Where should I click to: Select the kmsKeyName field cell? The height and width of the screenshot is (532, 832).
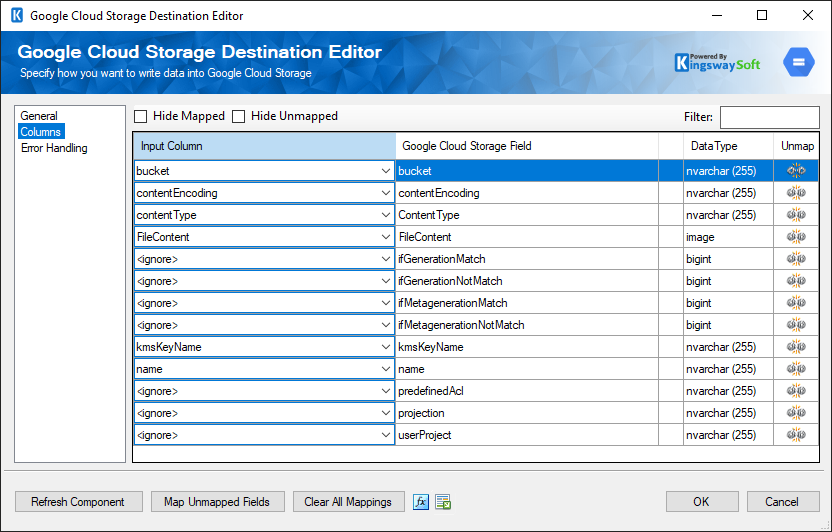[x=527, y=347]
